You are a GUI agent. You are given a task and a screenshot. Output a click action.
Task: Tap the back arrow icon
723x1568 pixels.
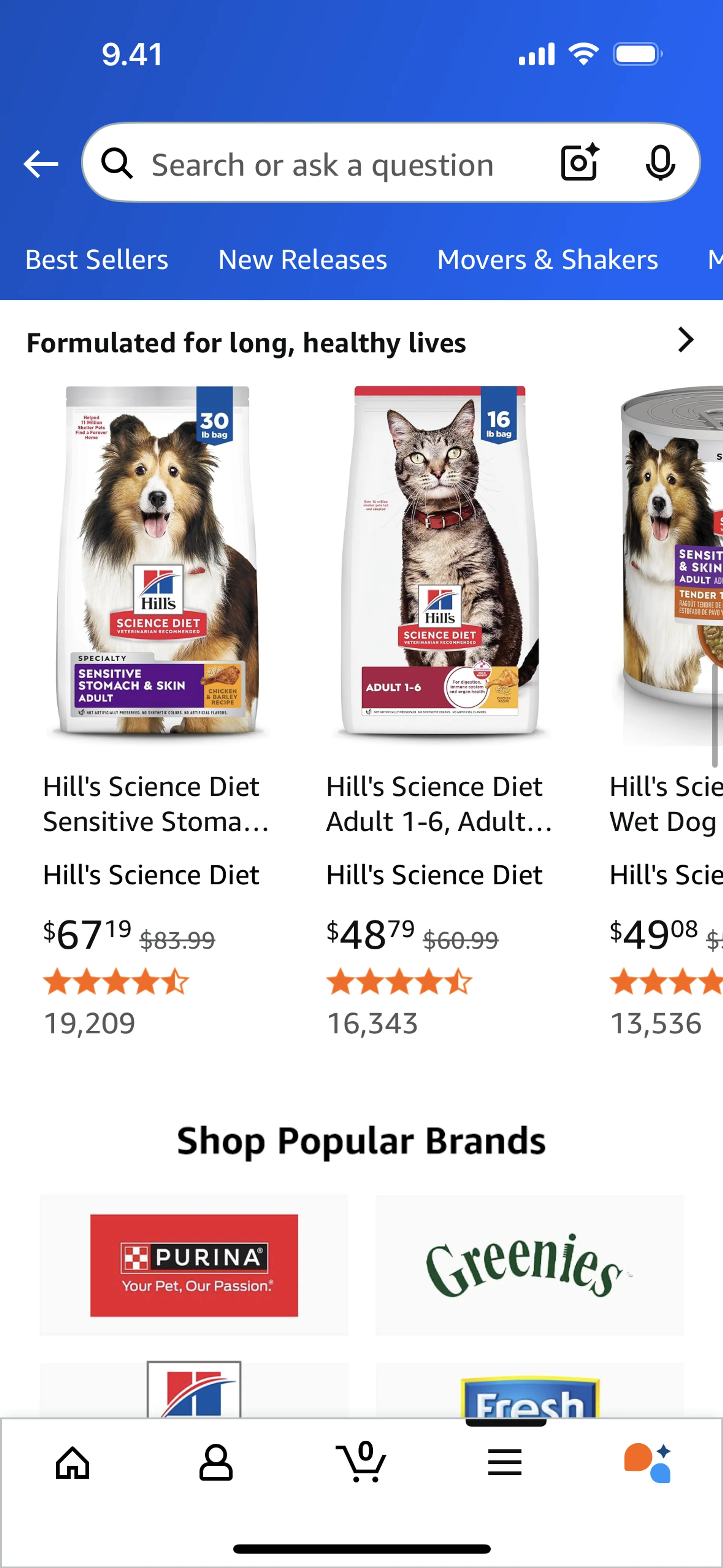click(41, 164)
